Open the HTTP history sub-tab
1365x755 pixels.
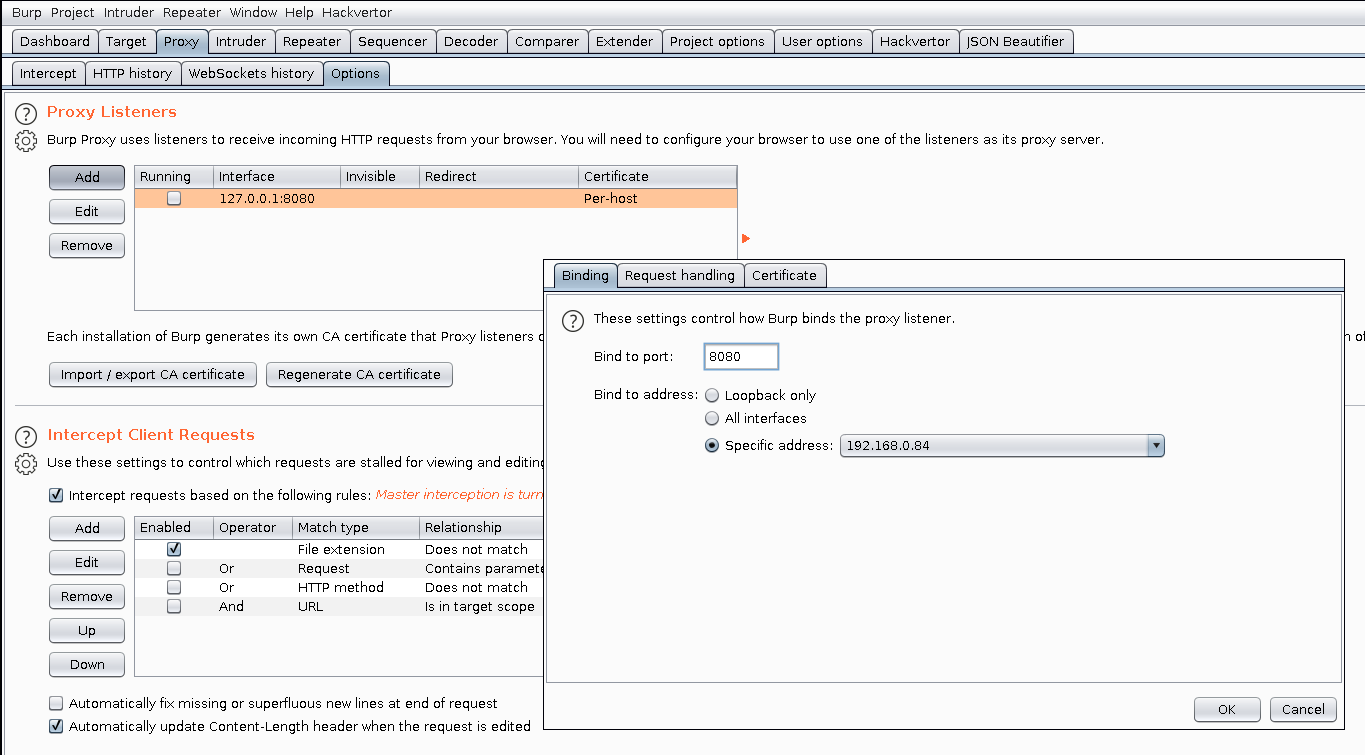coord(133,73)
